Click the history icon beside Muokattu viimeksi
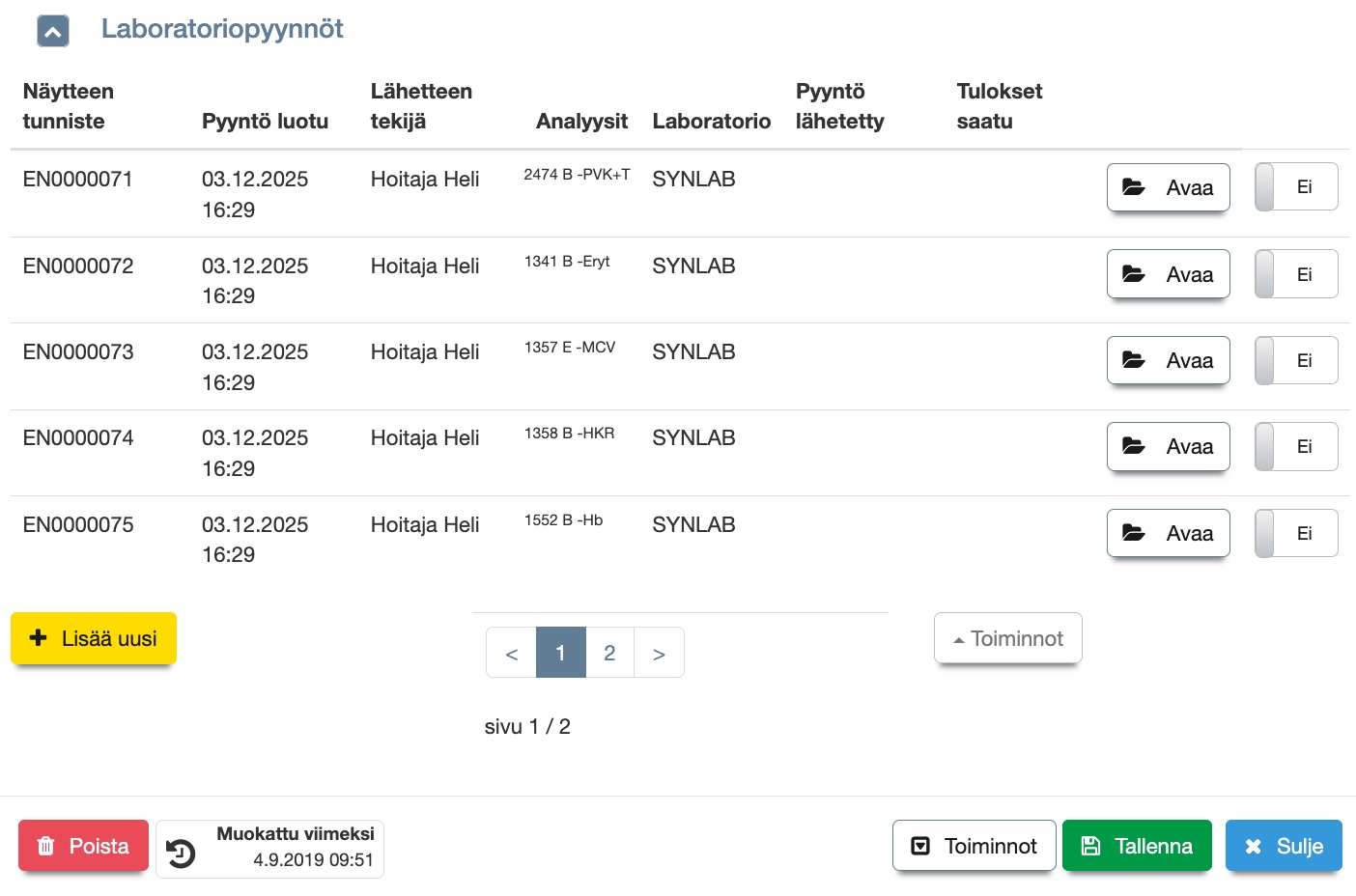The height and width of the screenshot is (896, 1356). [x=181, y=853]
